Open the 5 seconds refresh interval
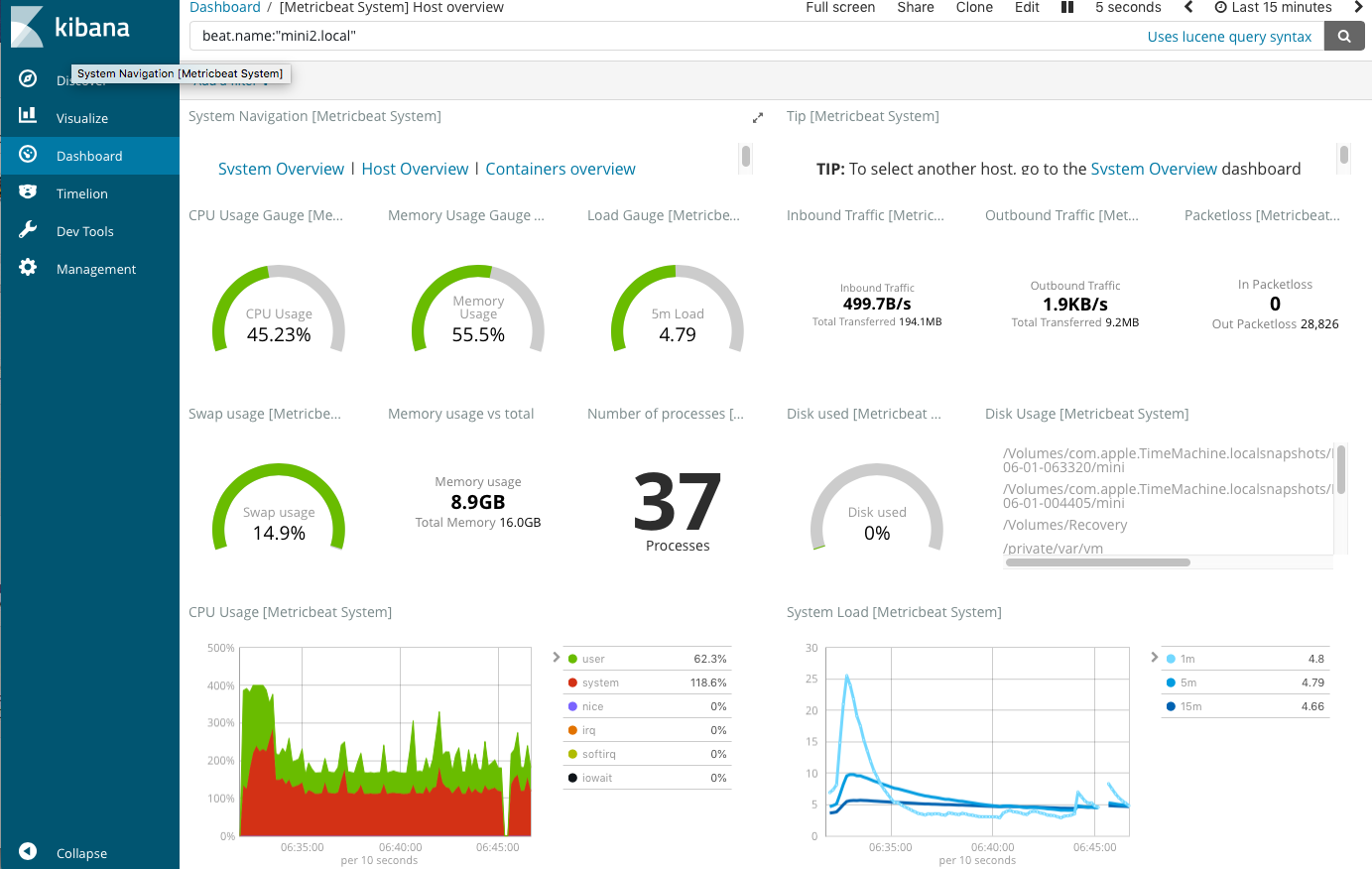1372x869 pixels. point(1128,7)
